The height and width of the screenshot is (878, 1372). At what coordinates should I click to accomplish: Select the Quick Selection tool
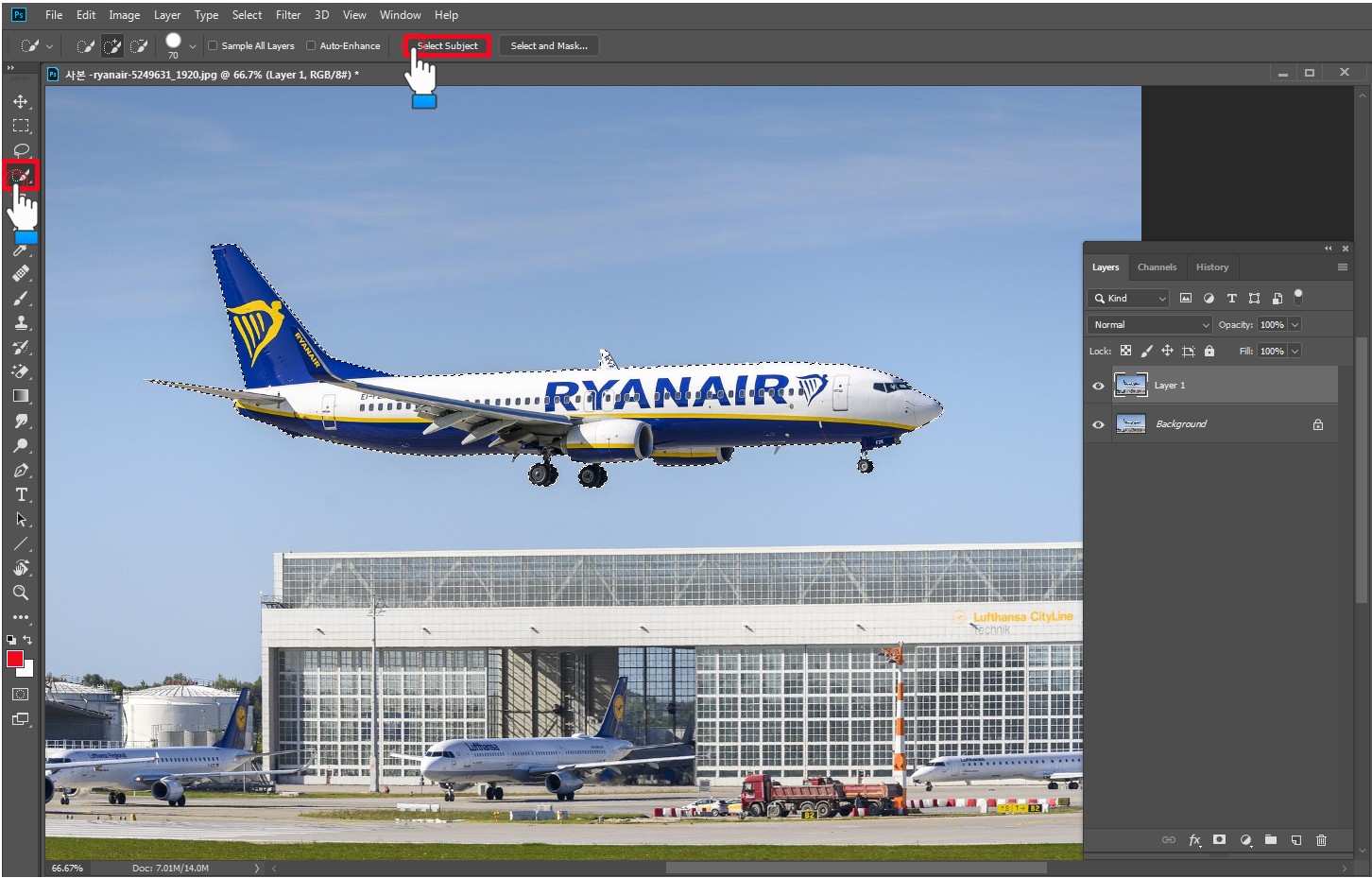pos(21,175)
